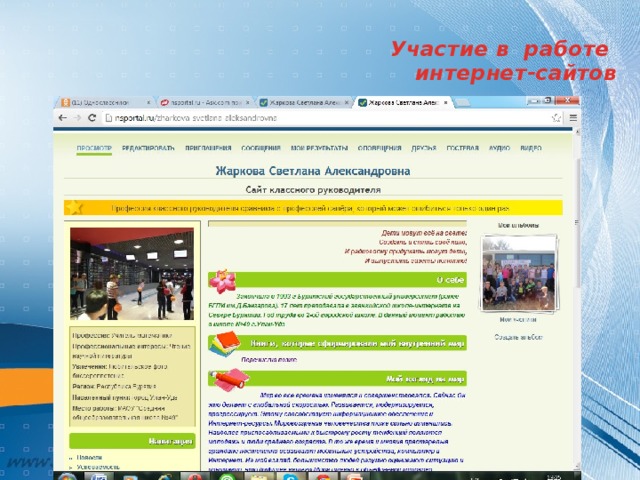Open the ПРОСМОТР menu item
640x480 pixels.
point(94,148)
